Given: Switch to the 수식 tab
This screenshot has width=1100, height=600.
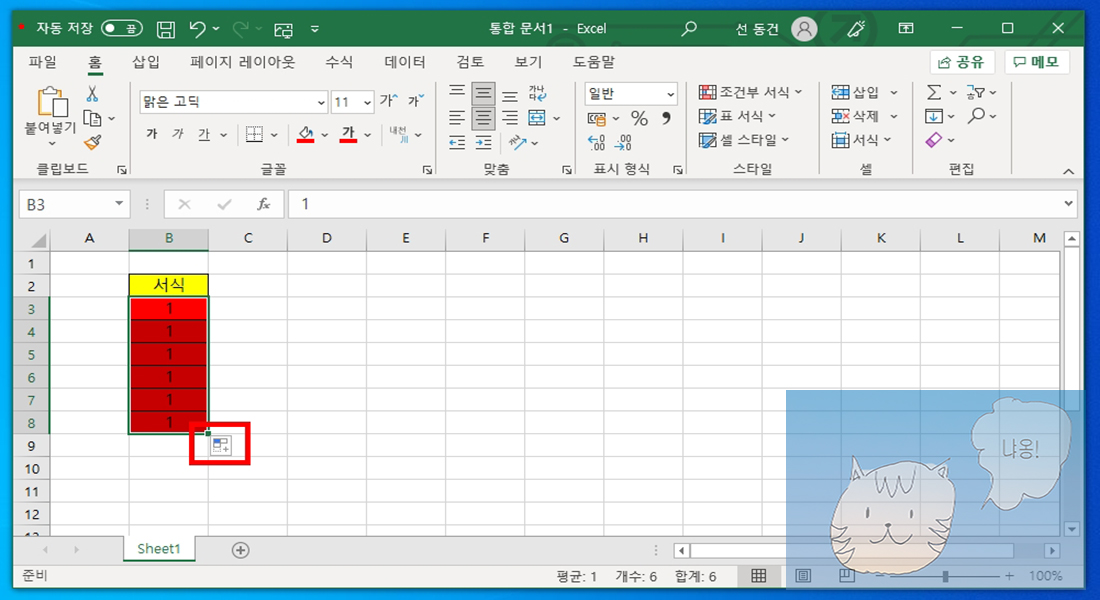Looking at the screenshot, I should (339, 62).
